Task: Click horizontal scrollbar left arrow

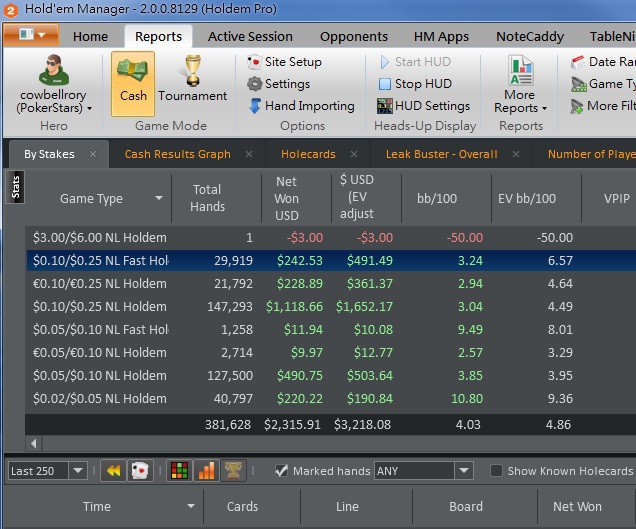Action: [34, 444]
